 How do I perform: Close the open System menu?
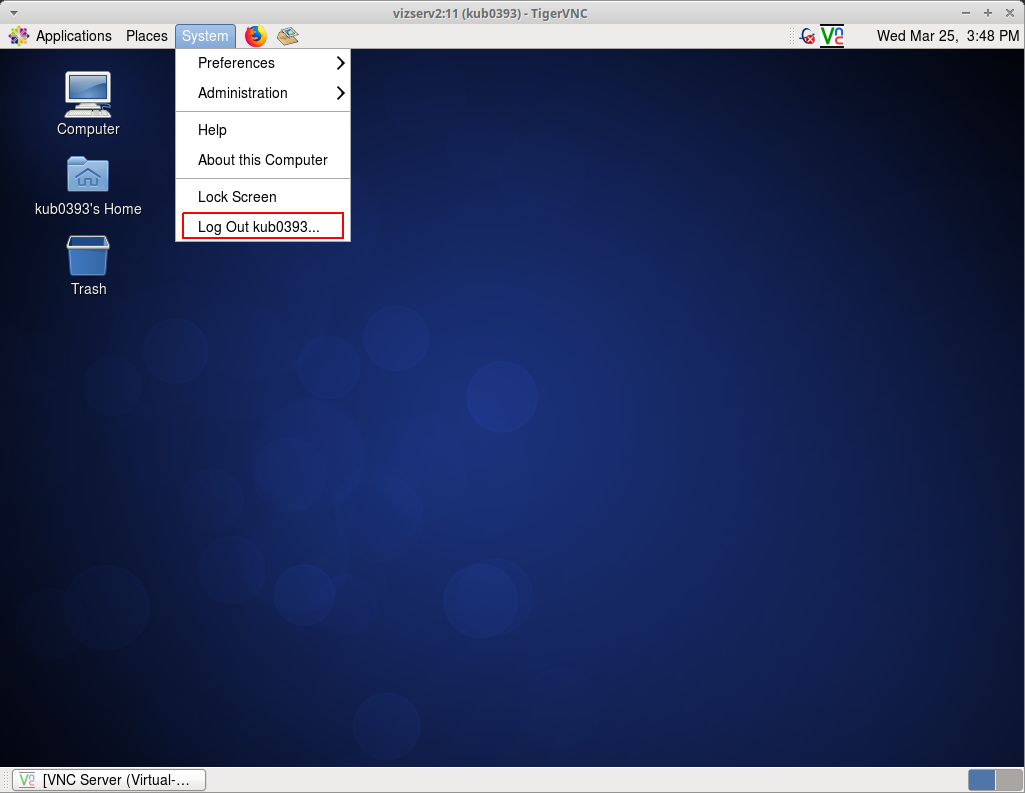click(205, 36)
